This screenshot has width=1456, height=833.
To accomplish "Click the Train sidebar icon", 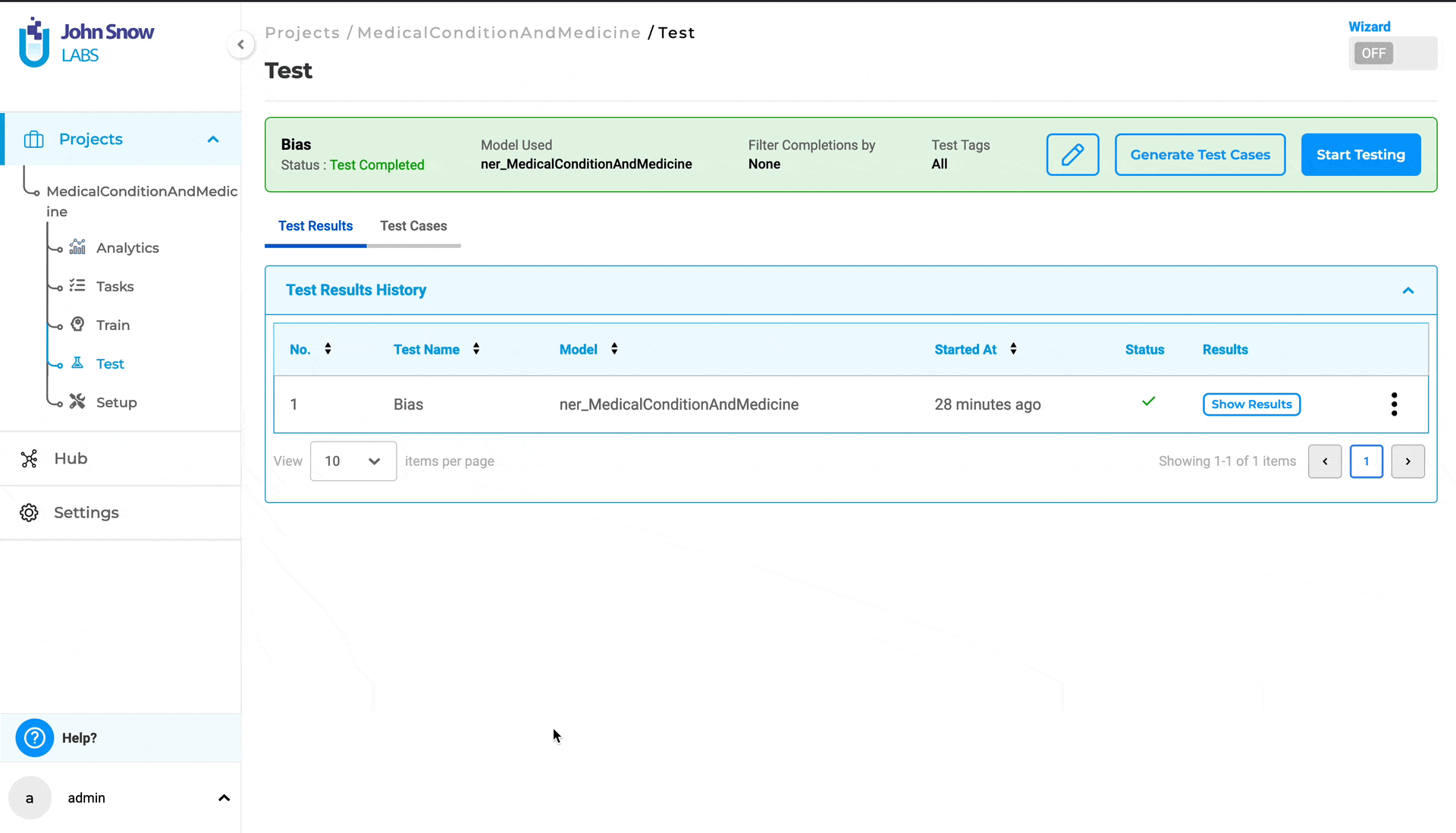I will 78,325.
